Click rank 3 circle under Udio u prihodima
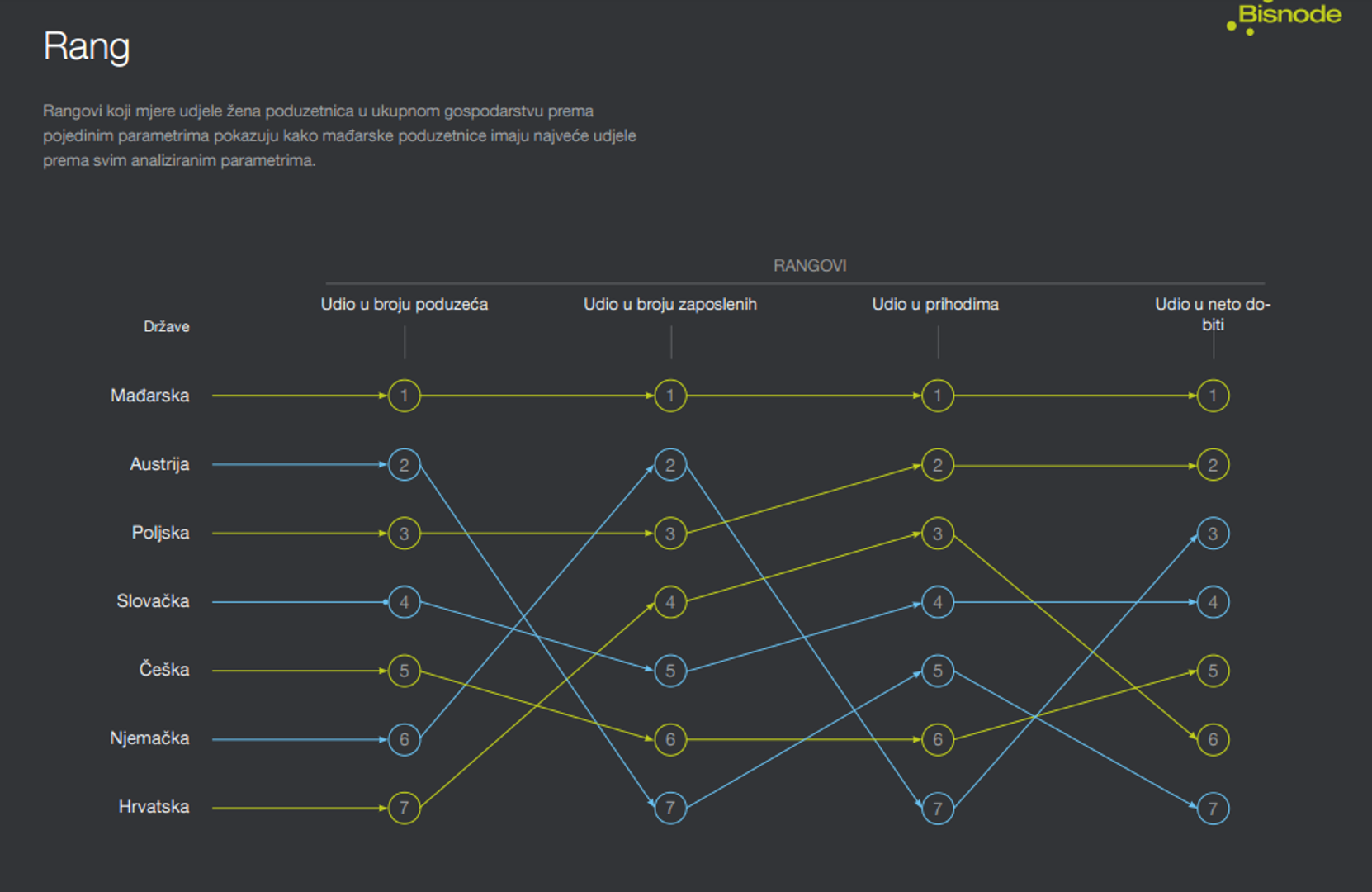This screenshot has width=1372, height=892. (937, 534)
